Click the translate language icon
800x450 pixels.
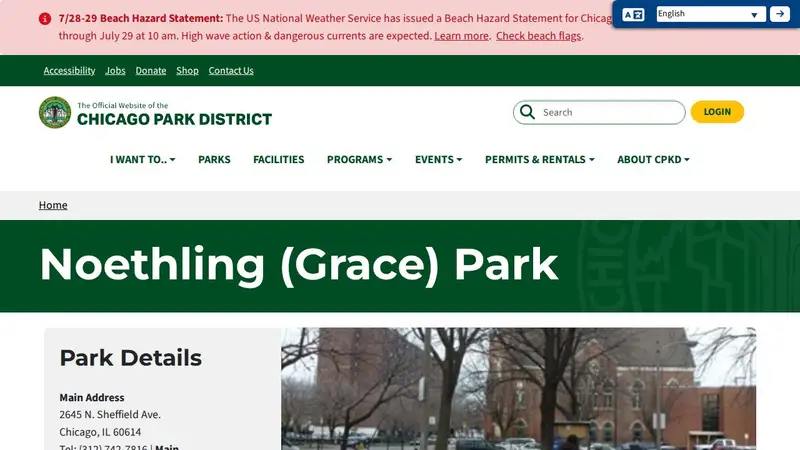click(633, 14)
